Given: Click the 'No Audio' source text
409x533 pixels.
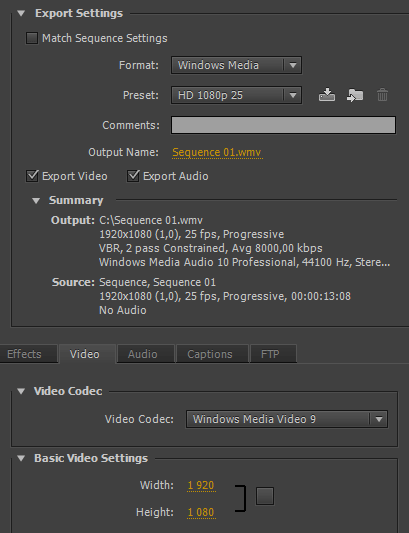Looking at the screenshot, I should pyautogui.click(x=123, y=310).
